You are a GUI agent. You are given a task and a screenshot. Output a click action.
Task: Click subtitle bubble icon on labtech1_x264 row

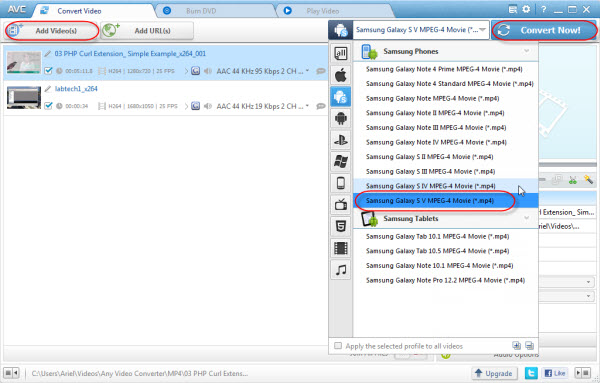[321, 106]
